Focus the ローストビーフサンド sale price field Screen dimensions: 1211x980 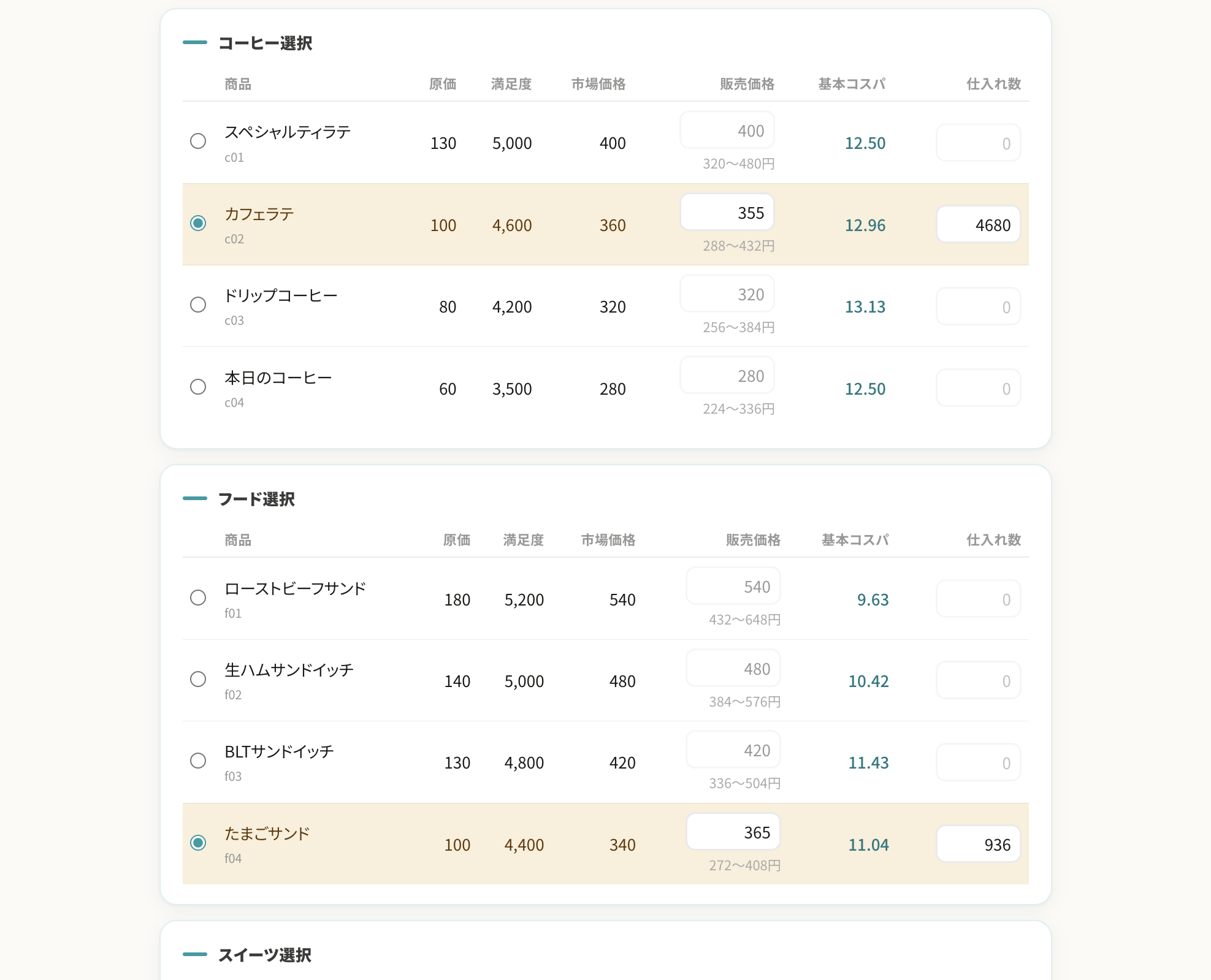pos(733,586)
